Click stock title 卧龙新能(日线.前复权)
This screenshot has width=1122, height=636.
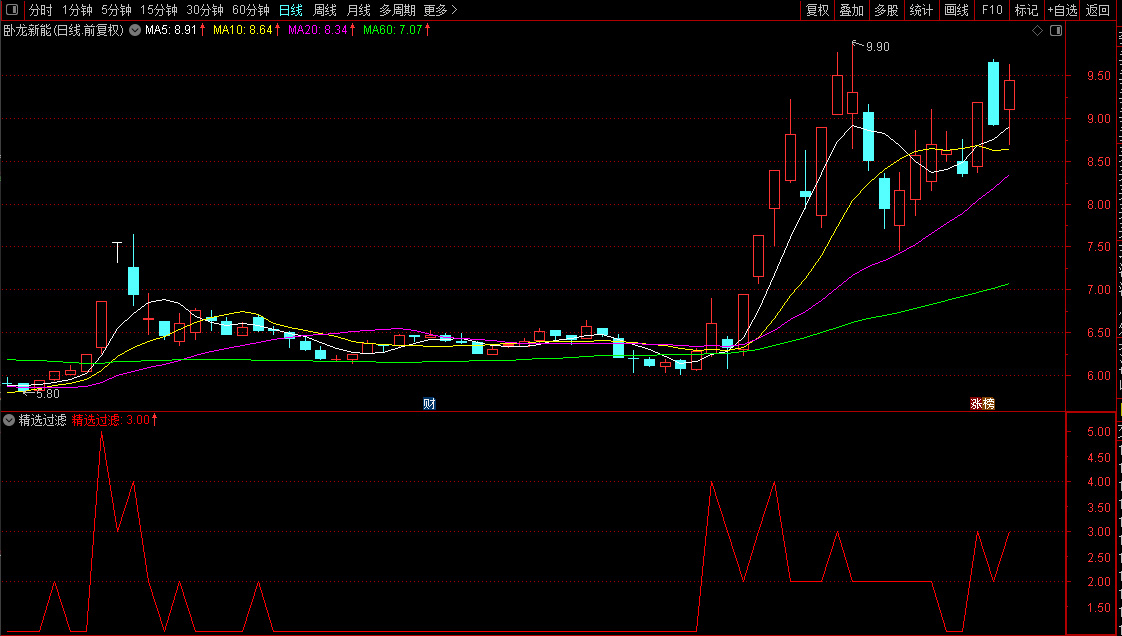coord(64,30)
